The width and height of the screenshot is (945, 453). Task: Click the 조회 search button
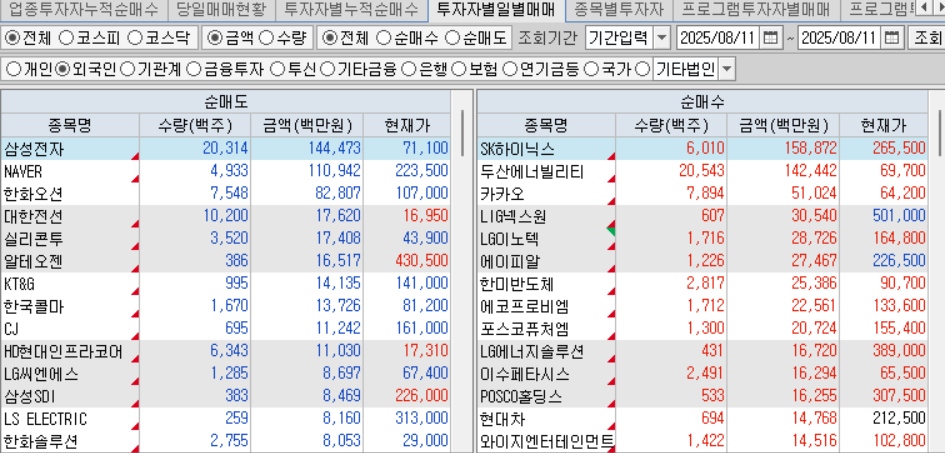point(926,38)
